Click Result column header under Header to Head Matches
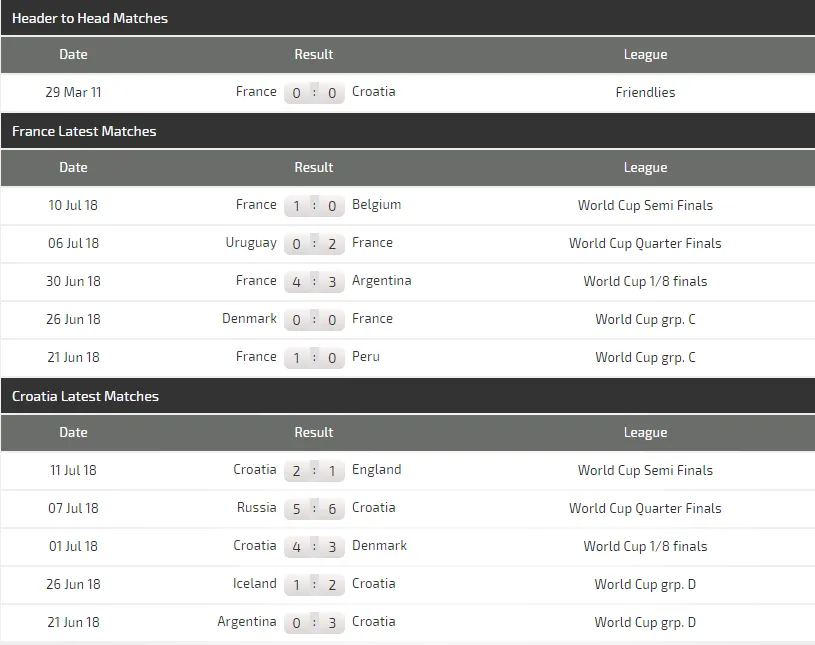Screen dimensions: 815x645 [314, 55]
